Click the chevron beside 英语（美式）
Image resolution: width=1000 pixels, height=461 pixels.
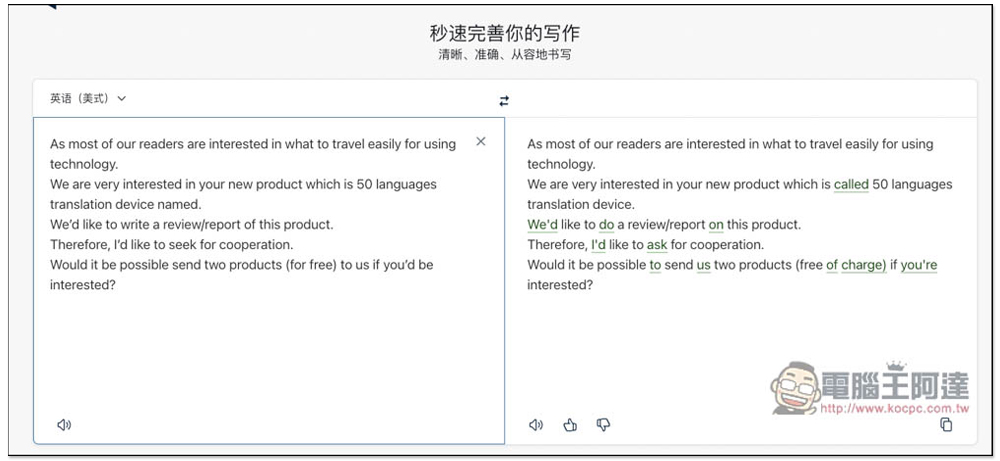[122, 99]
